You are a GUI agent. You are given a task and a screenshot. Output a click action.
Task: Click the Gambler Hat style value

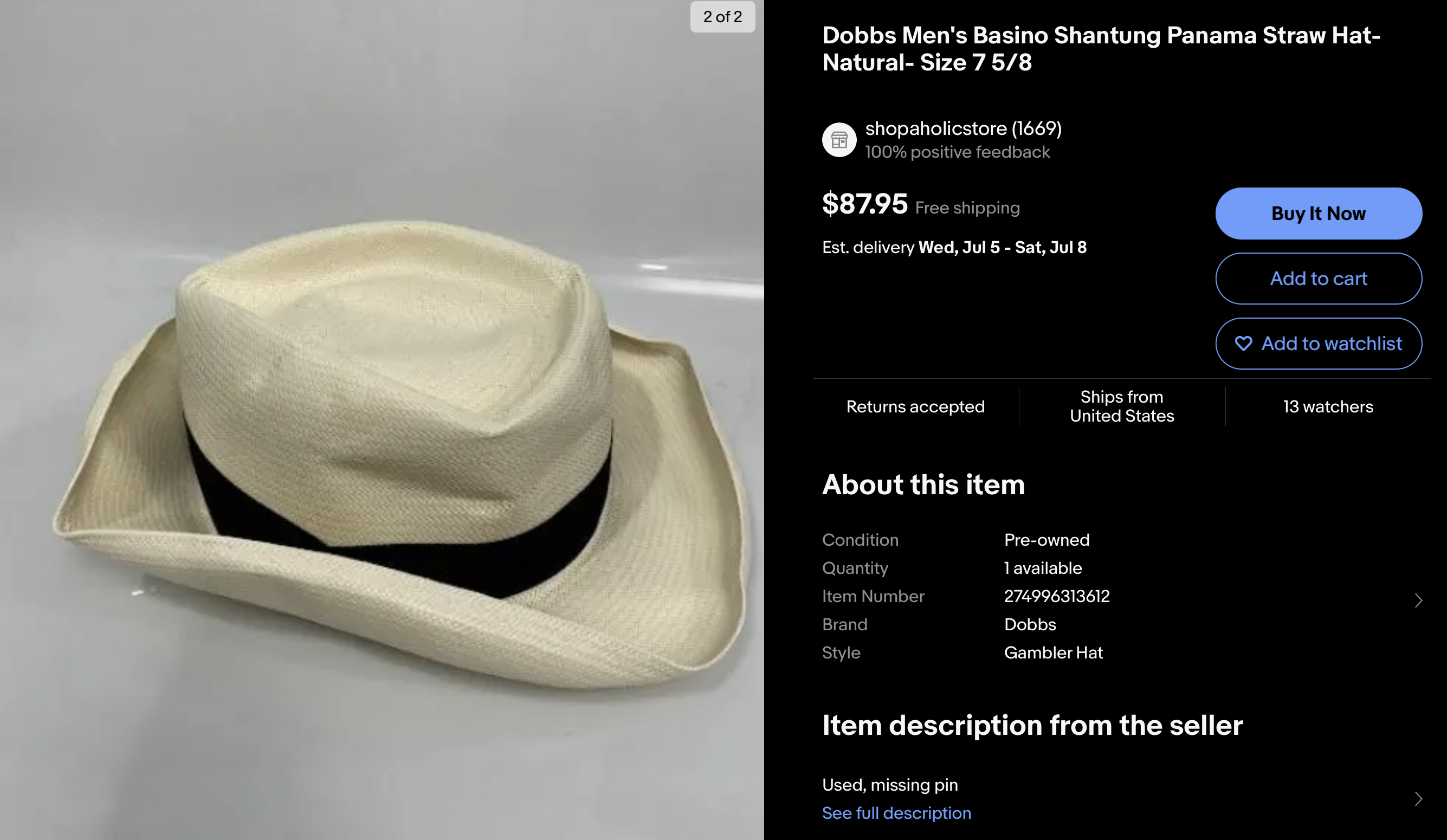click(1053, 652)
